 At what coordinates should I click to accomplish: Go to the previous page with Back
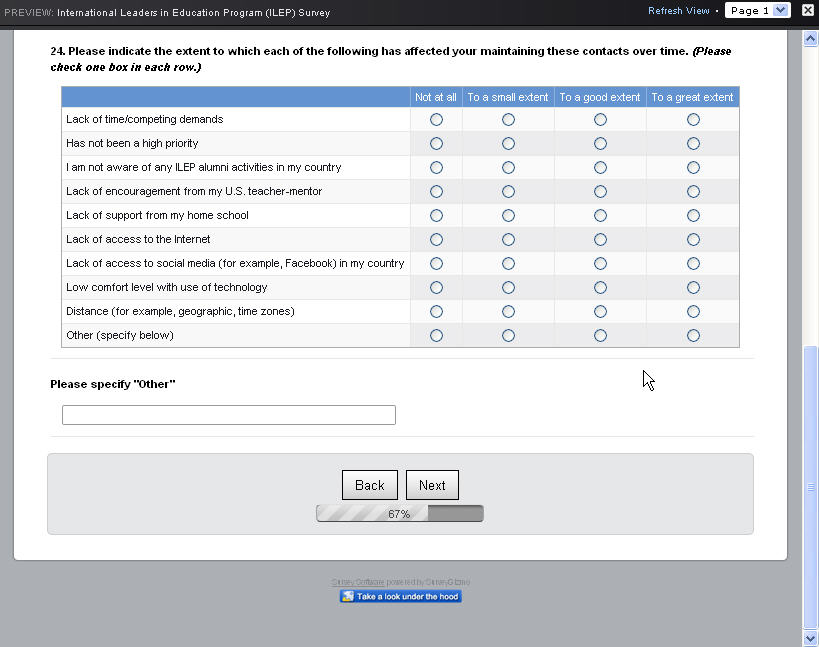click(x=369, y=485)
